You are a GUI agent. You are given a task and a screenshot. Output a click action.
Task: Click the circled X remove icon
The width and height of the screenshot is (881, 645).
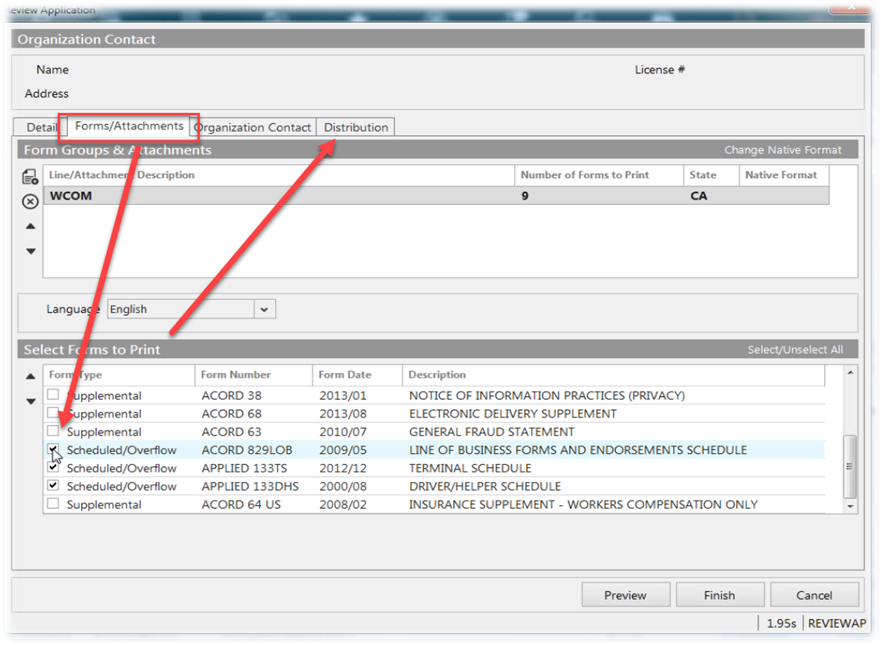click(30, 201)
